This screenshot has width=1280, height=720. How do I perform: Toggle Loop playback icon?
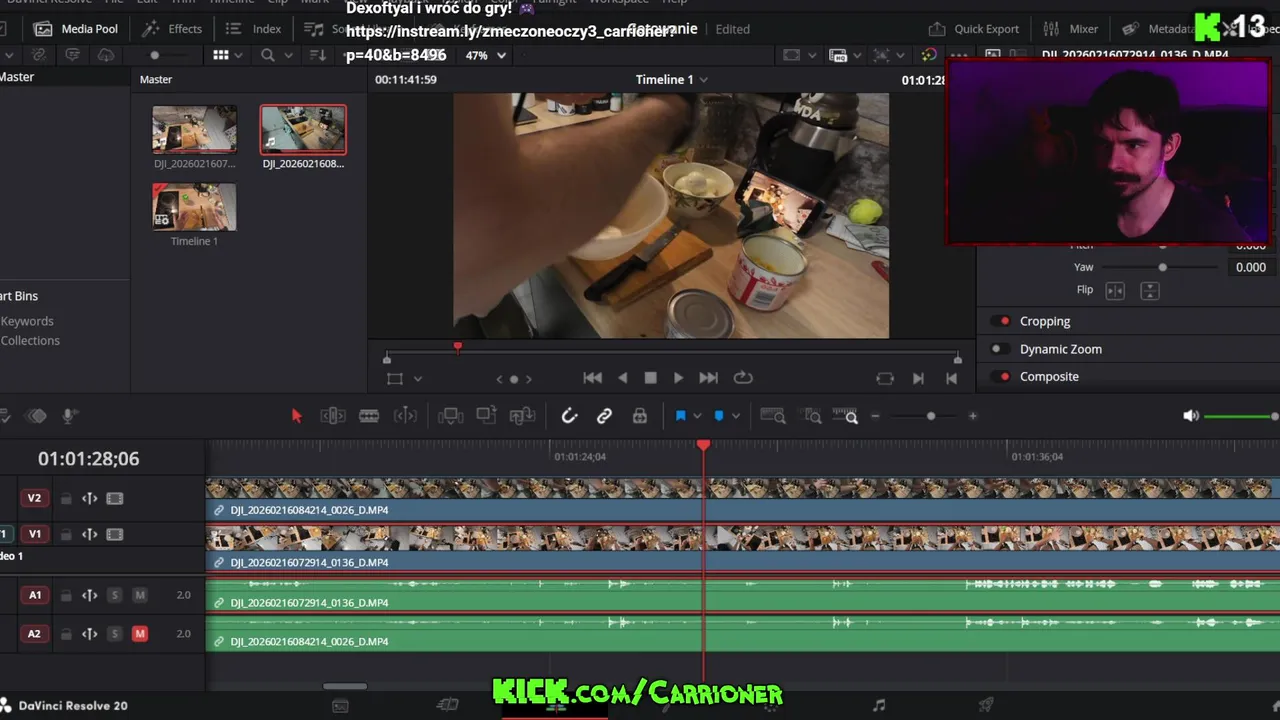click(743, 378)
